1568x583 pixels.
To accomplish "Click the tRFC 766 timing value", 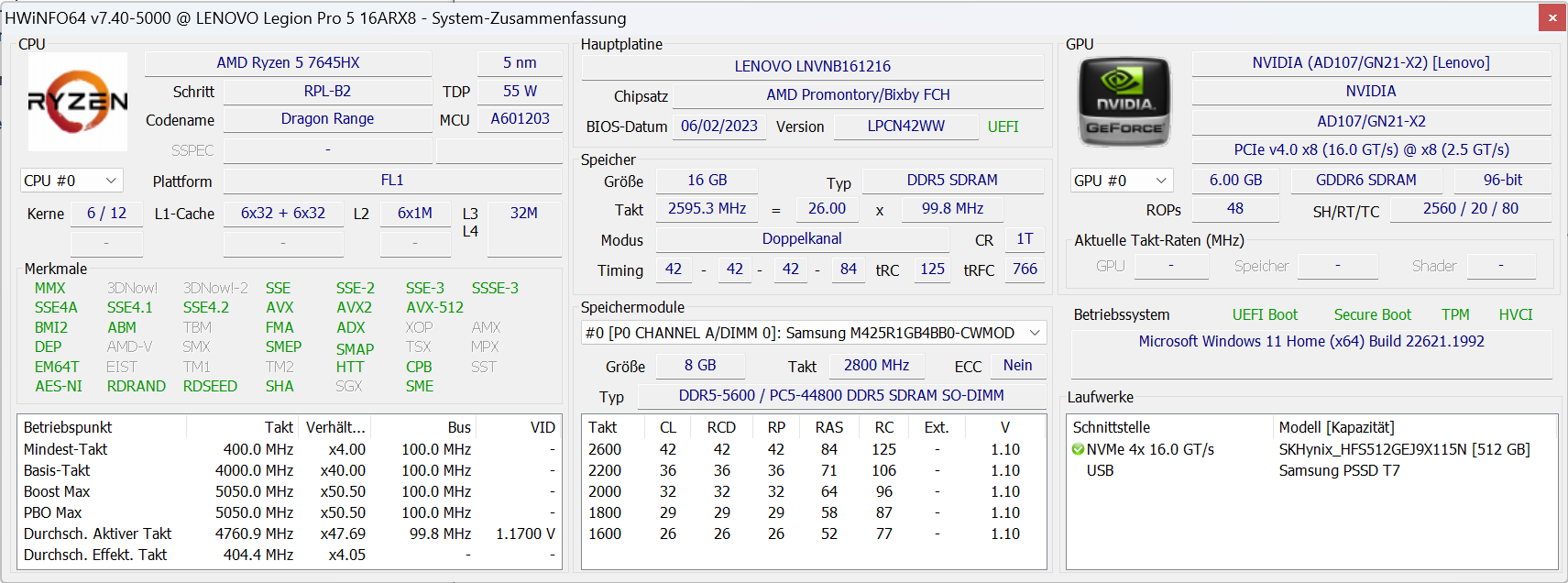I will (x=1025, y=269).
